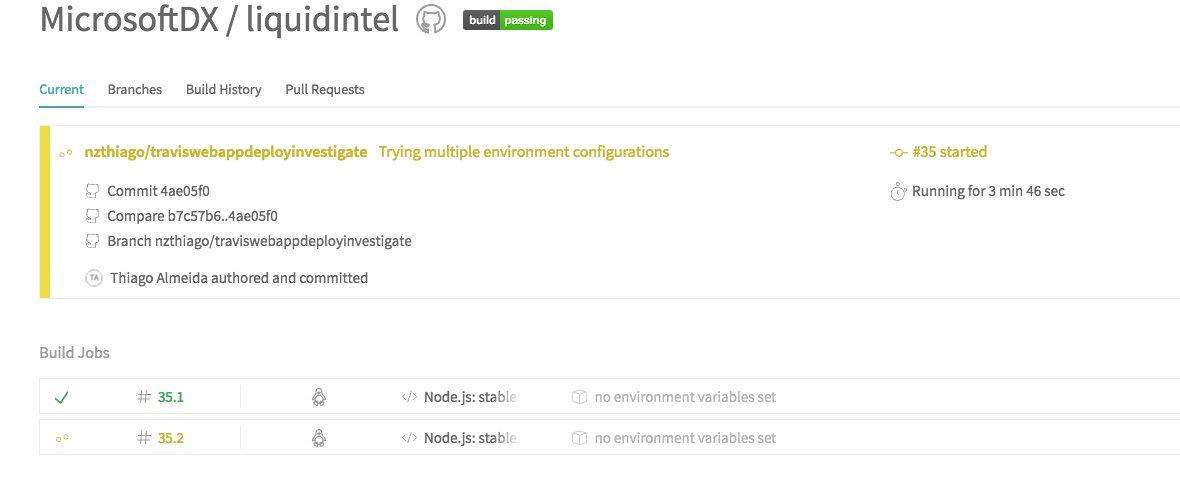Click the stopwatch icon beside Running for
Image resolution: width=1180 pixels, height=479 pixels.
click(898, 192)
